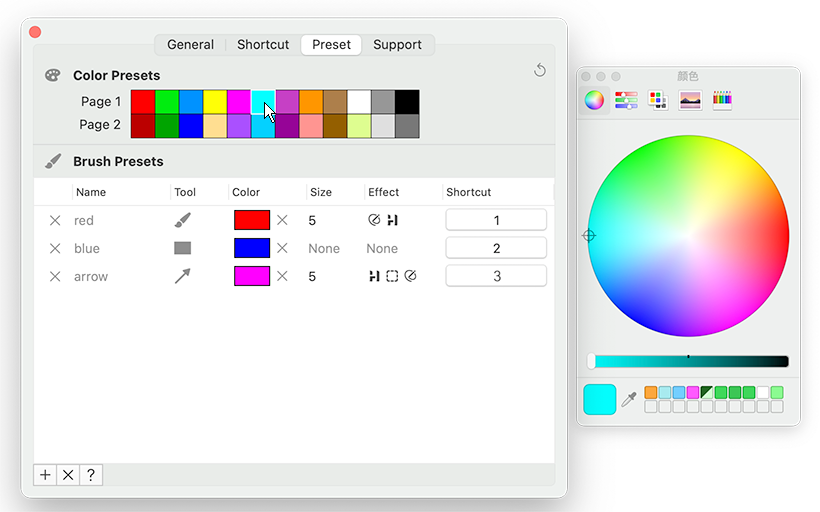Click the effect value None in blue row

coord(382,248)
